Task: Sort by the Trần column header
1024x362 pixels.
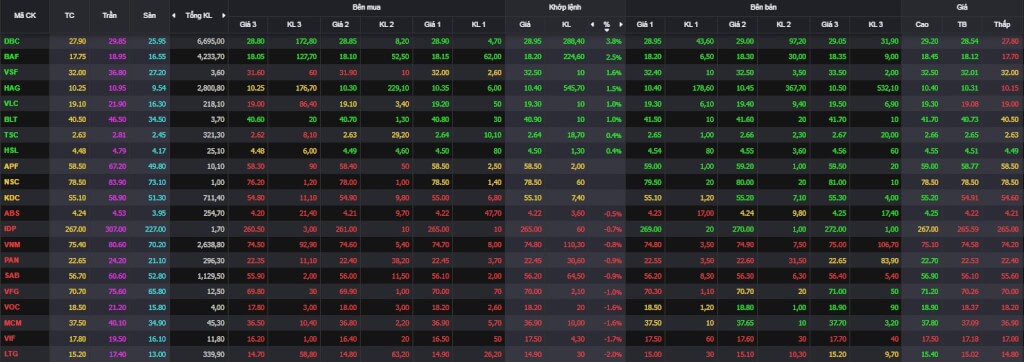Action: pos(109,15)
